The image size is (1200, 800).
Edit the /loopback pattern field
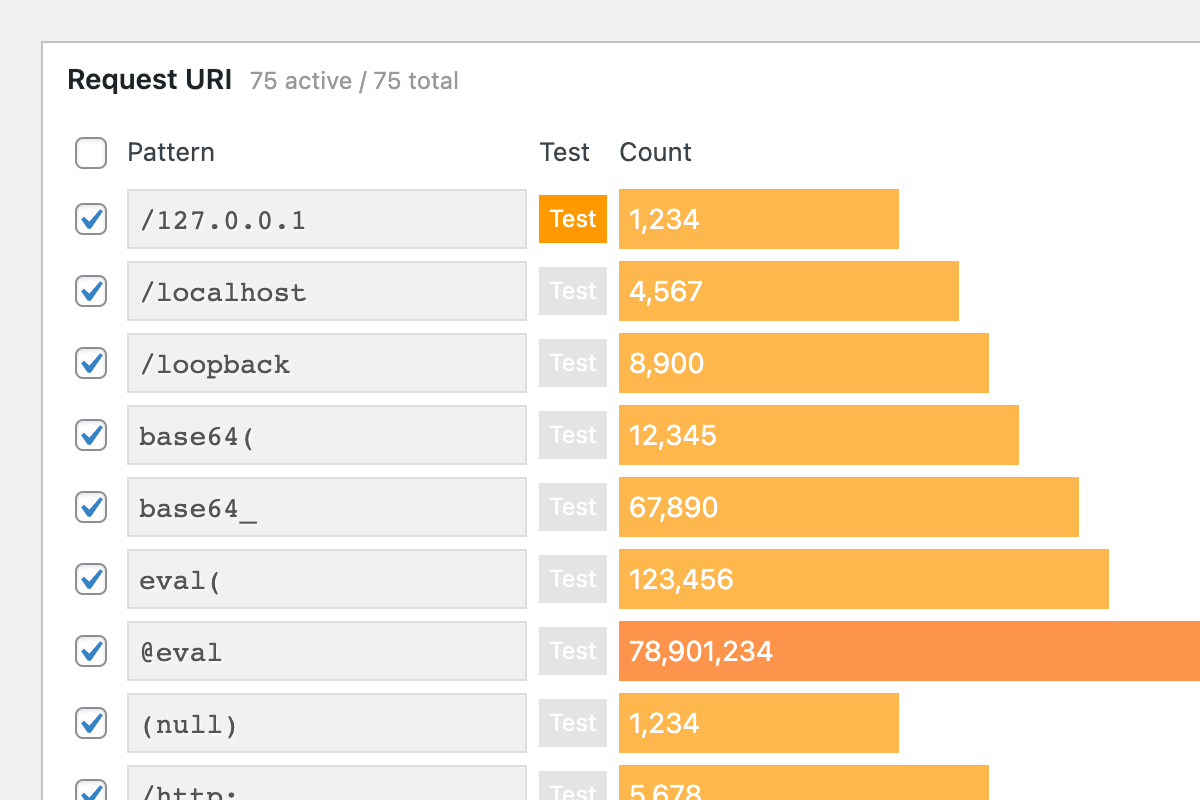[x=327, y=363]
